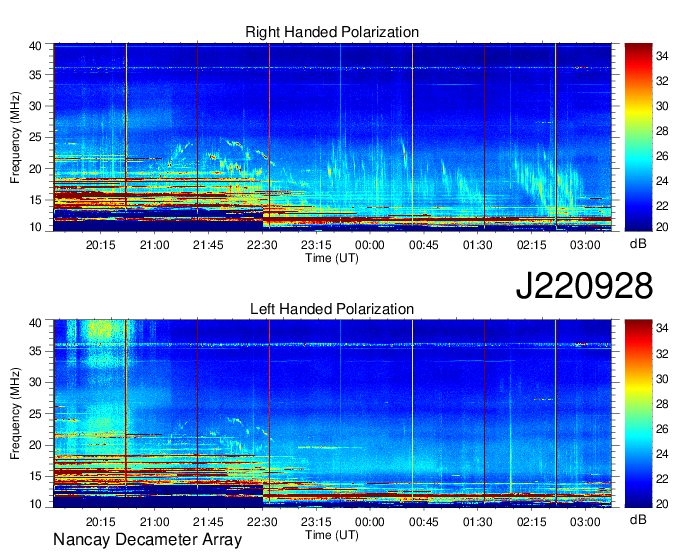Click the 35 MHz tick on Right Handed axis
The height and width of the screenshot is (552, 680).
35,75
